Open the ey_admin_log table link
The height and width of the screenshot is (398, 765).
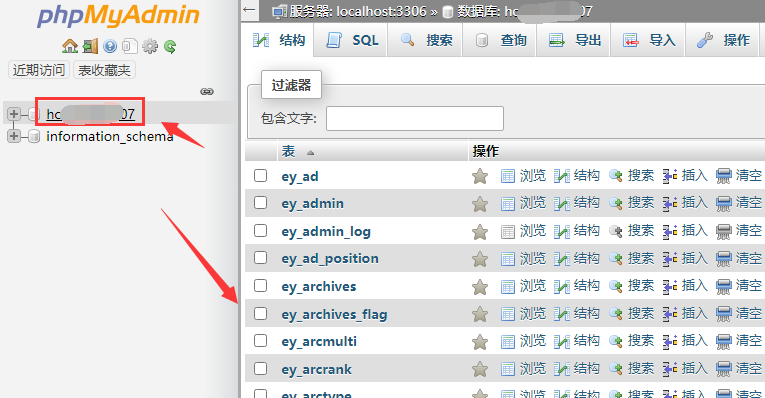click(x=326, y=231)
